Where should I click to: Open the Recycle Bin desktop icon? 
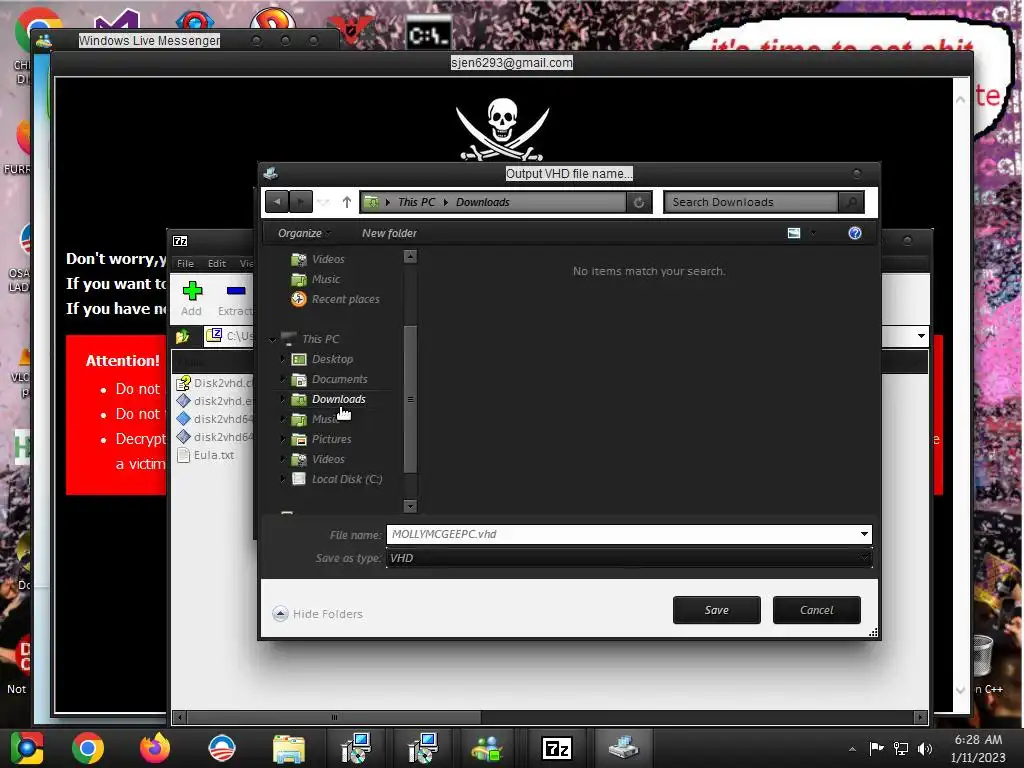[x=985, y=656]
